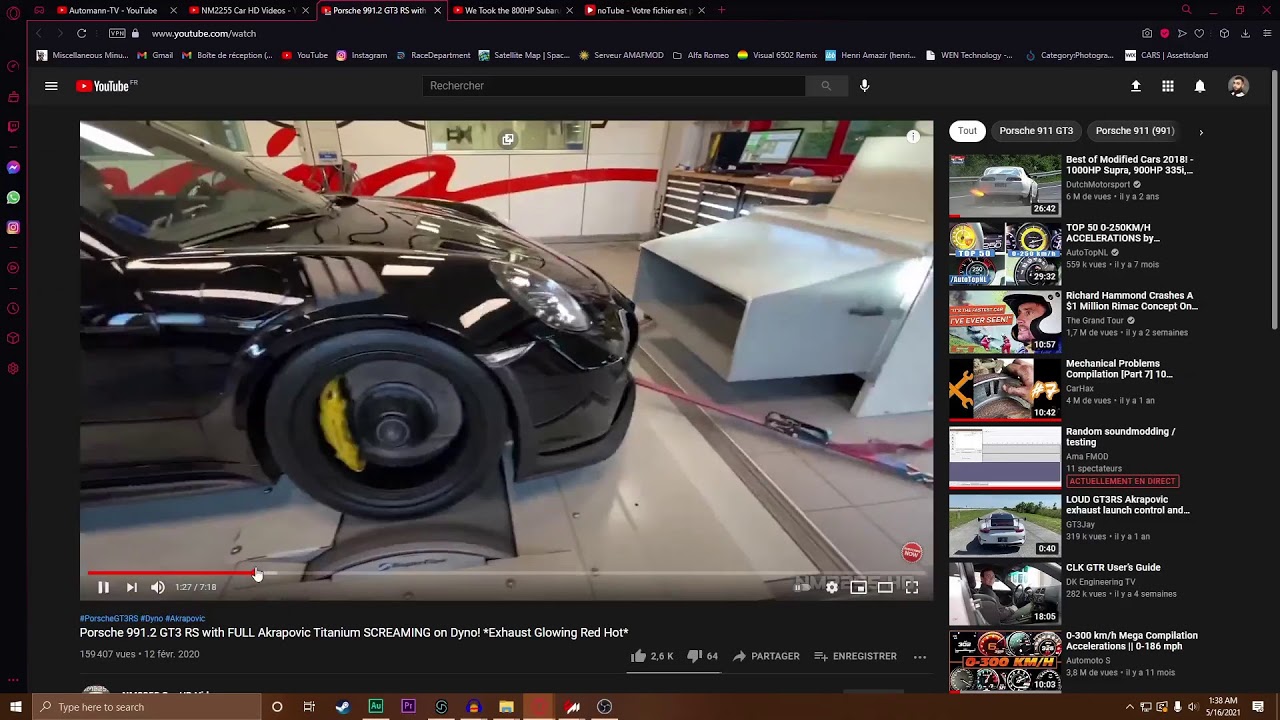The image size is (1280, 720).
Task: Open Windows Start menu
Action: coord(15,707)
